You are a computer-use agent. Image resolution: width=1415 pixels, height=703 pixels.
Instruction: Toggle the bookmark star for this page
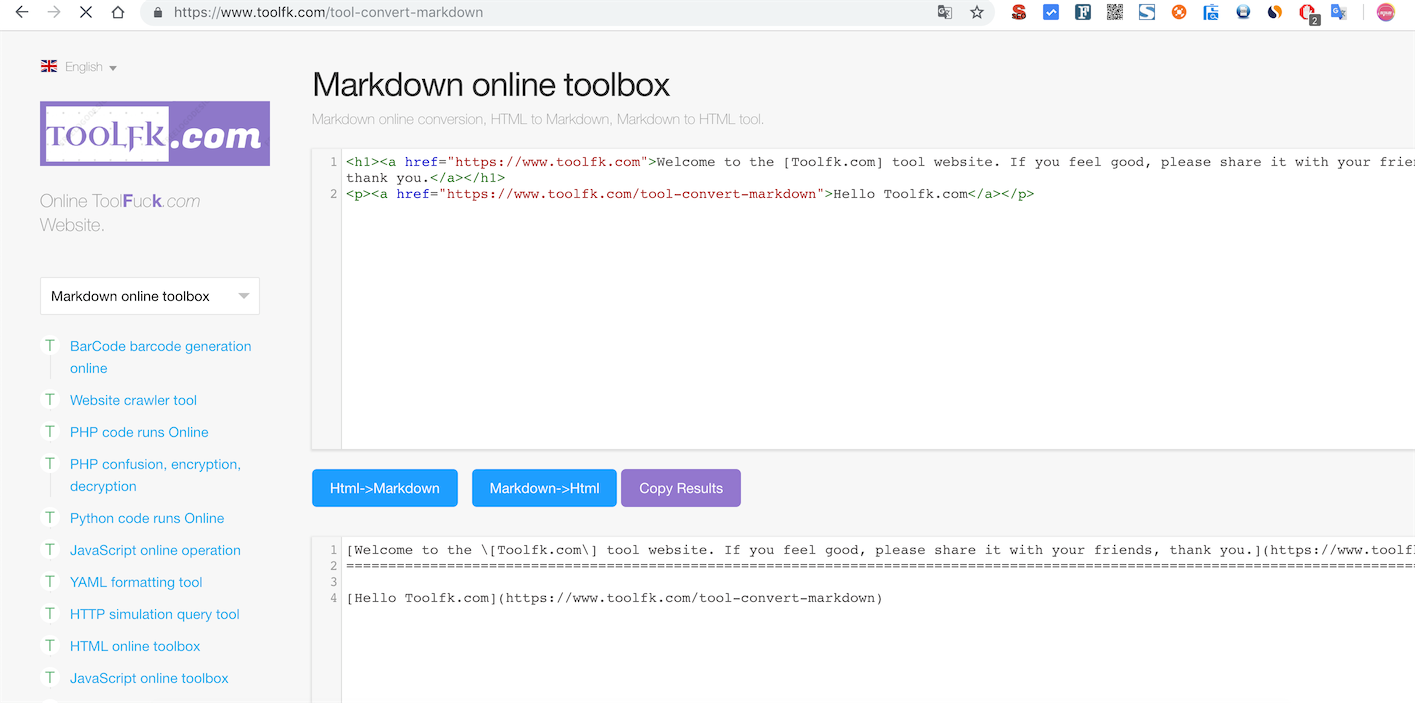pyautogui.click(x=976, y=13)
